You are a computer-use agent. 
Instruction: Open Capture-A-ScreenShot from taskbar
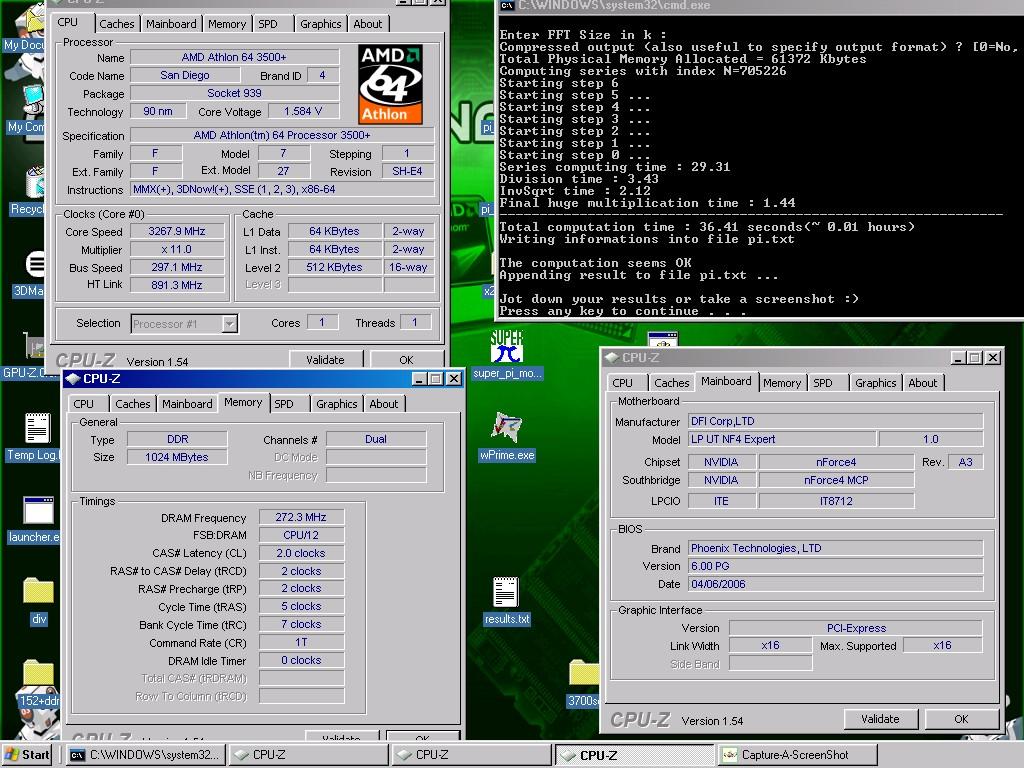tap(797, 755)
